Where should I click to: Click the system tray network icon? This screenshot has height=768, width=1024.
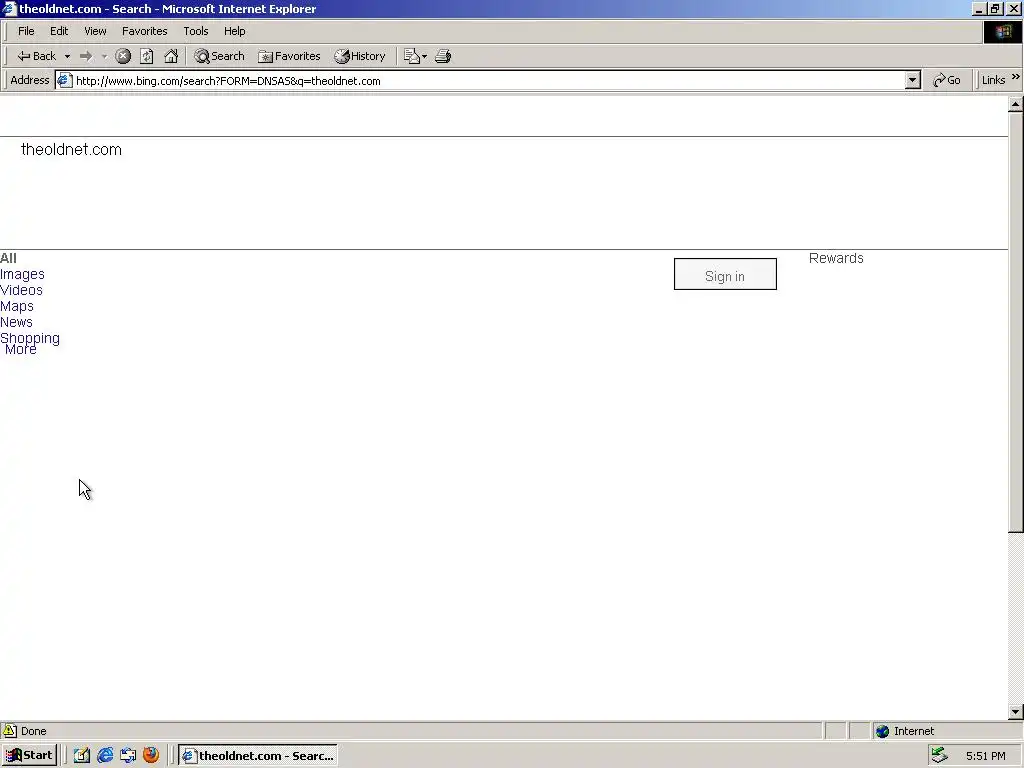(939, 756)
